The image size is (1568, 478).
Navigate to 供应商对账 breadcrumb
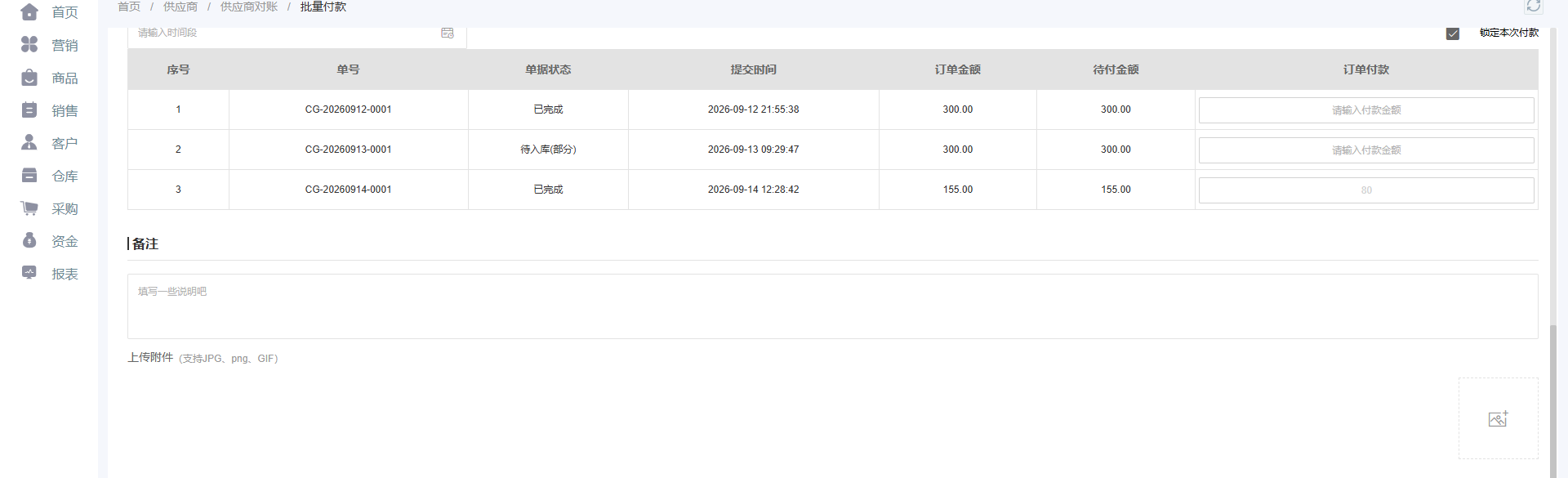pos(249,7)
